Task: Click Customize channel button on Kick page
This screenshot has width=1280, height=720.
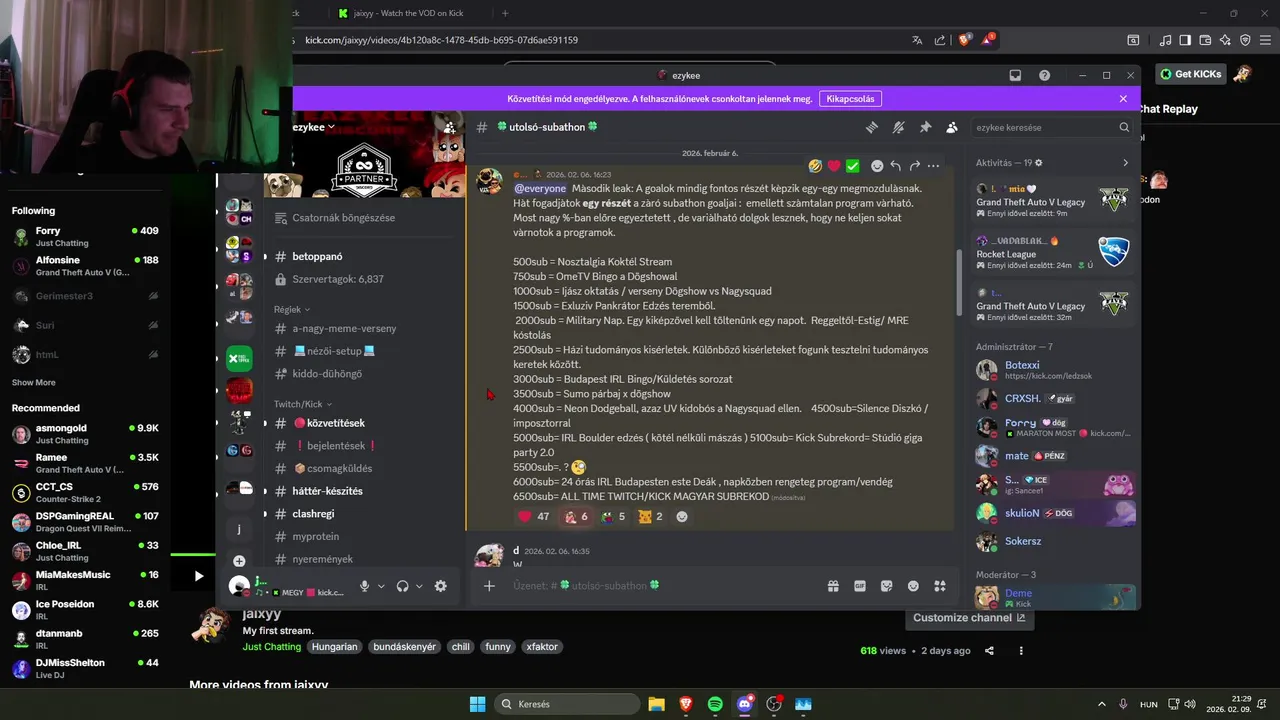Action: coord(968,617)
